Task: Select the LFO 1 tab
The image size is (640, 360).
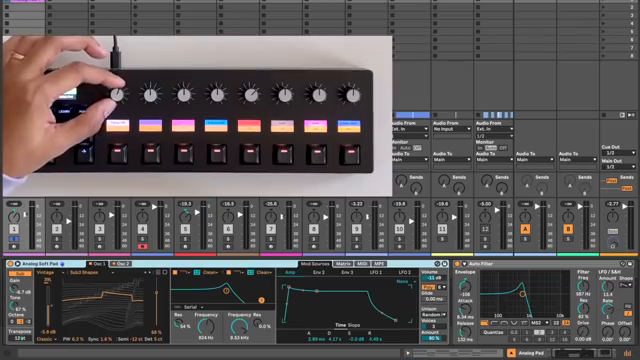Action: tap(376, 272)
